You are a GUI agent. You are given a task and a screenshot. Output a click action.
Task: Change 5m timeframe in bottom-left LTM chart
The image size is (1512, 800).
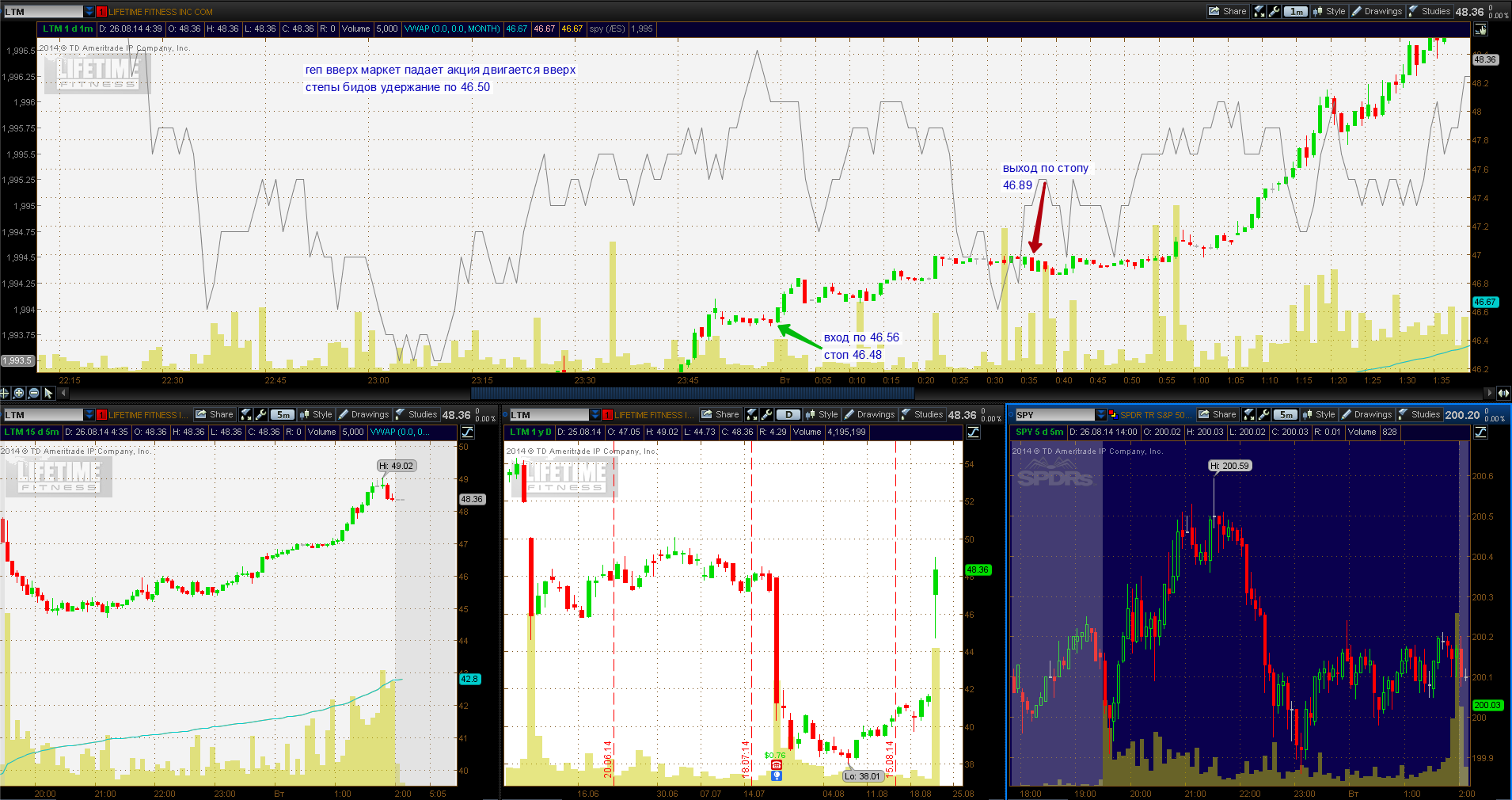pyautogui.click(x=283, y=414)
